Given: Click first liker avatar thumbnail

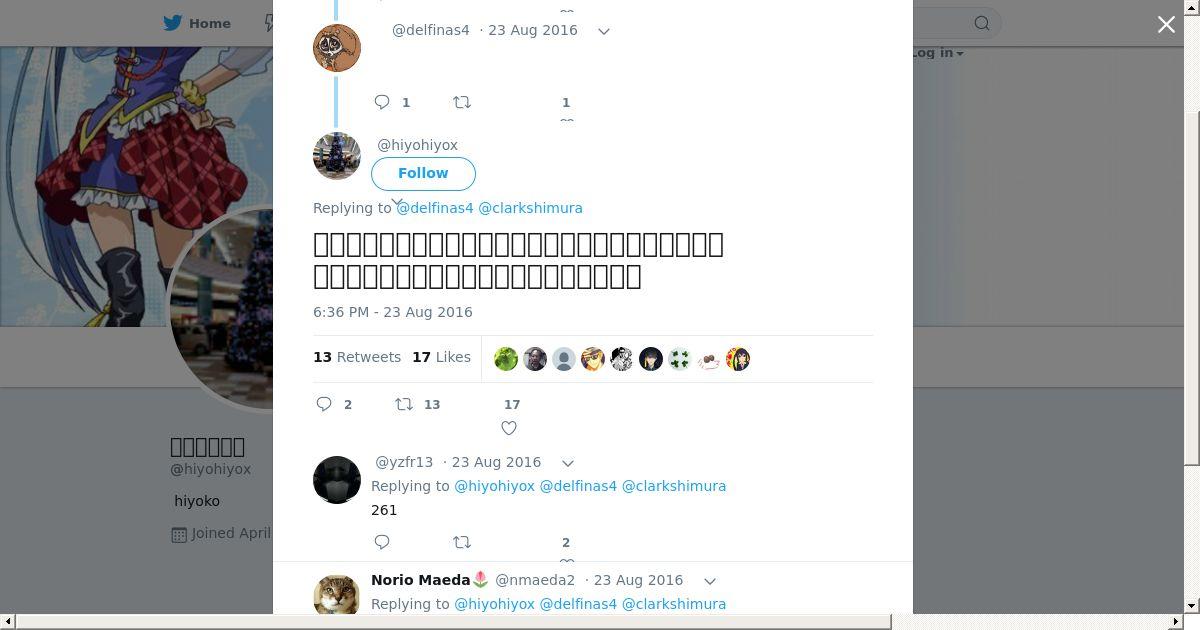Looking at the screenshot, I should [x=506, y=359].
